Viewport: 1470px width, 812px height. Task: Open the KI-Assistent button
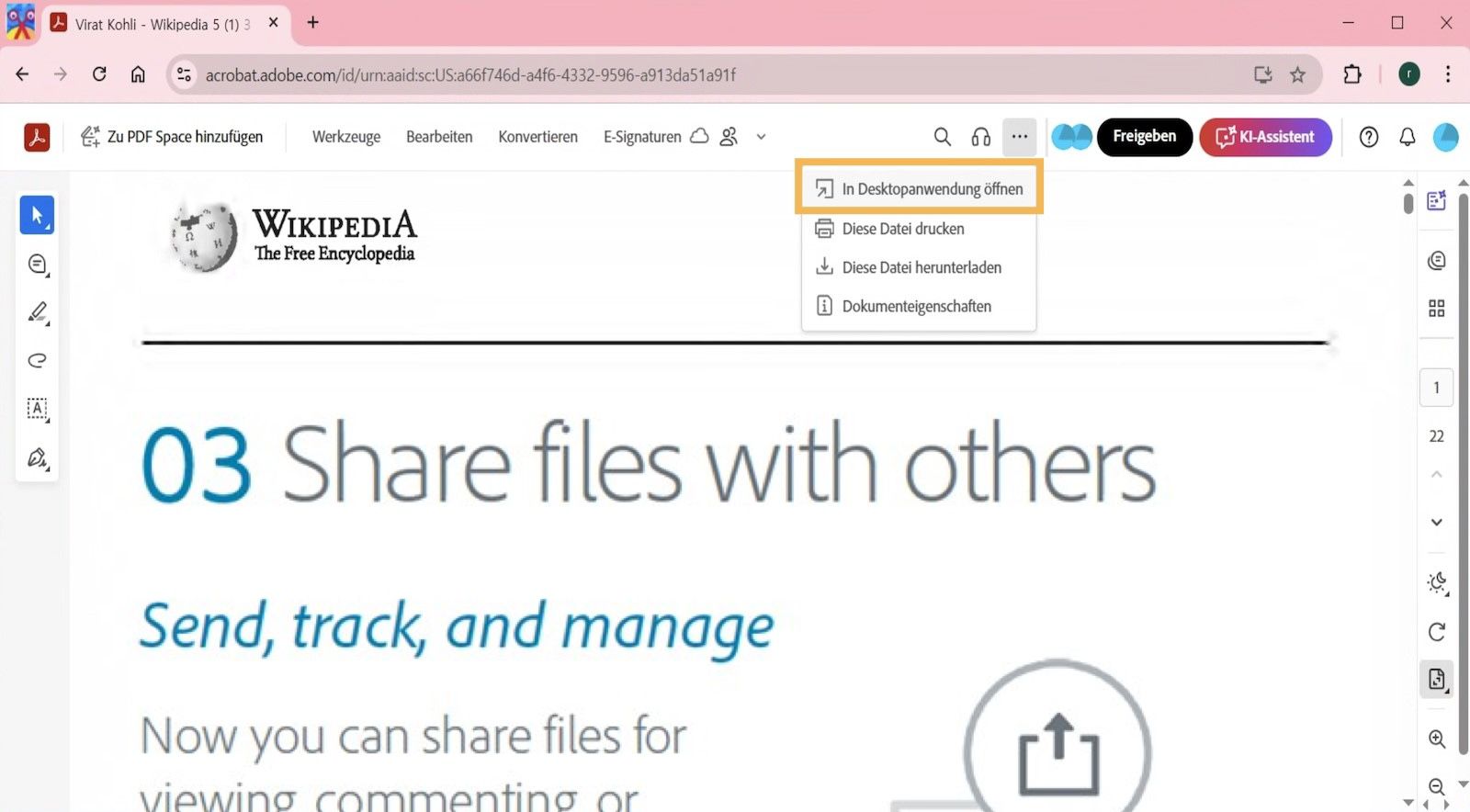pyautogui.click(x=1265, y=137)
